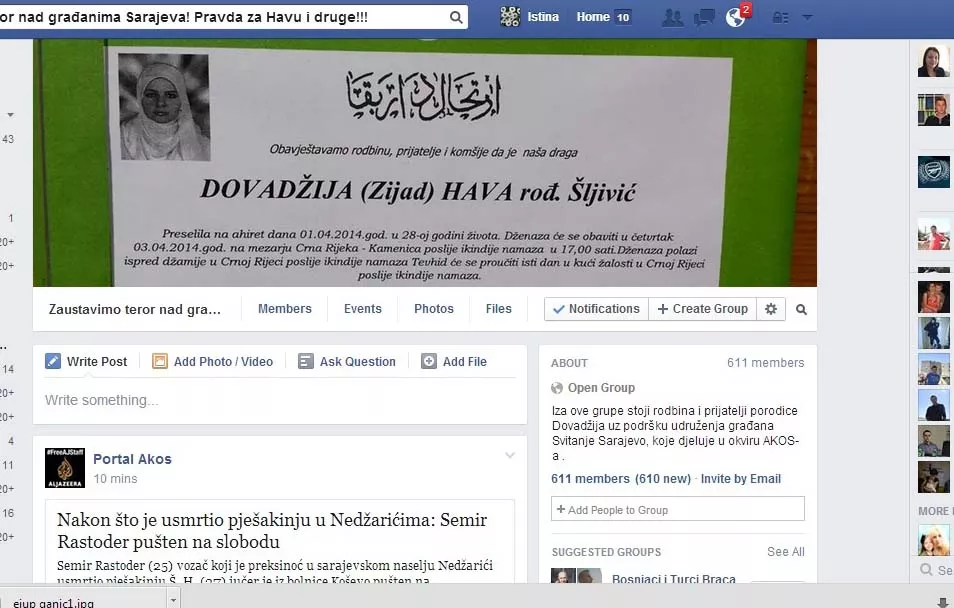Screen dimensions: 954x608
Task: Click the search-this-group magnifier icon
Action: [801, 310]
